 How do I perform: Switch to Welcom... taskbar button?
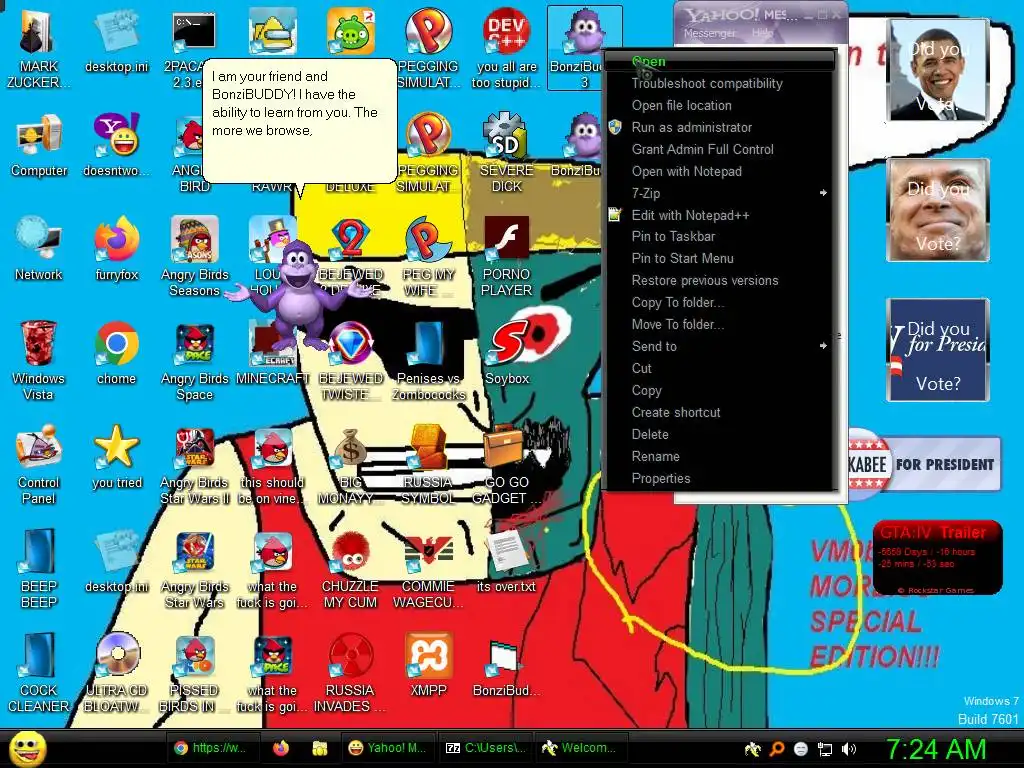(x=579, y=748)
